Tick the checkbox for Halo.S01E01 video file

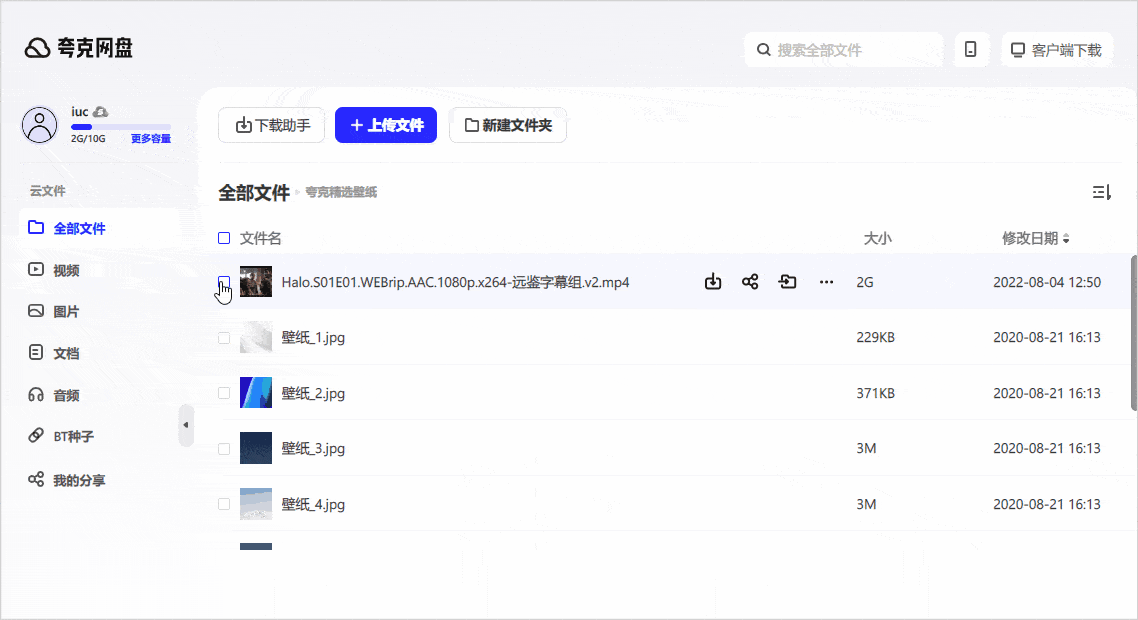pyautogui.click(x=224, y=282)
